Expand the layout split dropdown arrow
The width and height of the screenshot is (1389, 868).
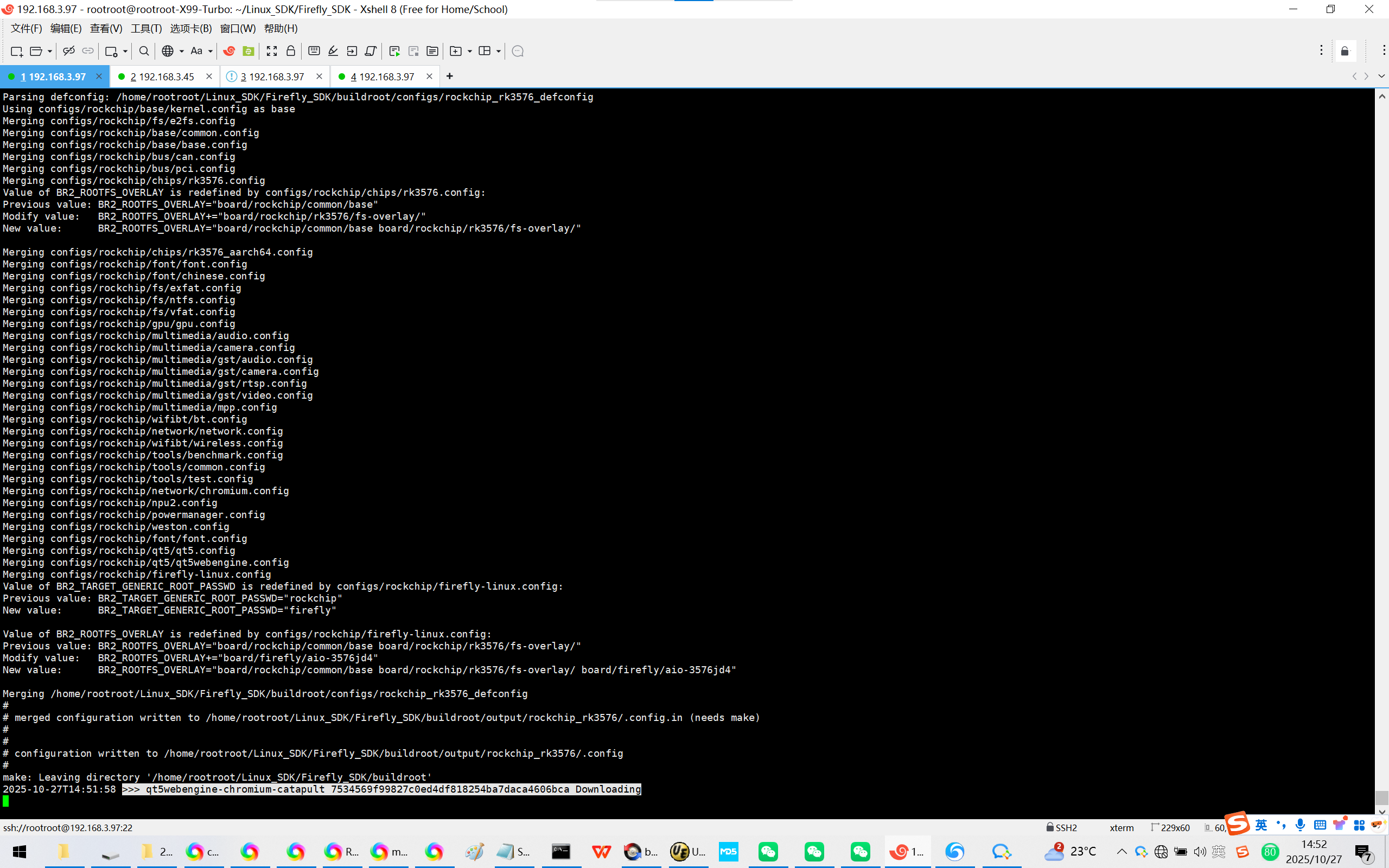pyautogui.click(x=498, y=51)
